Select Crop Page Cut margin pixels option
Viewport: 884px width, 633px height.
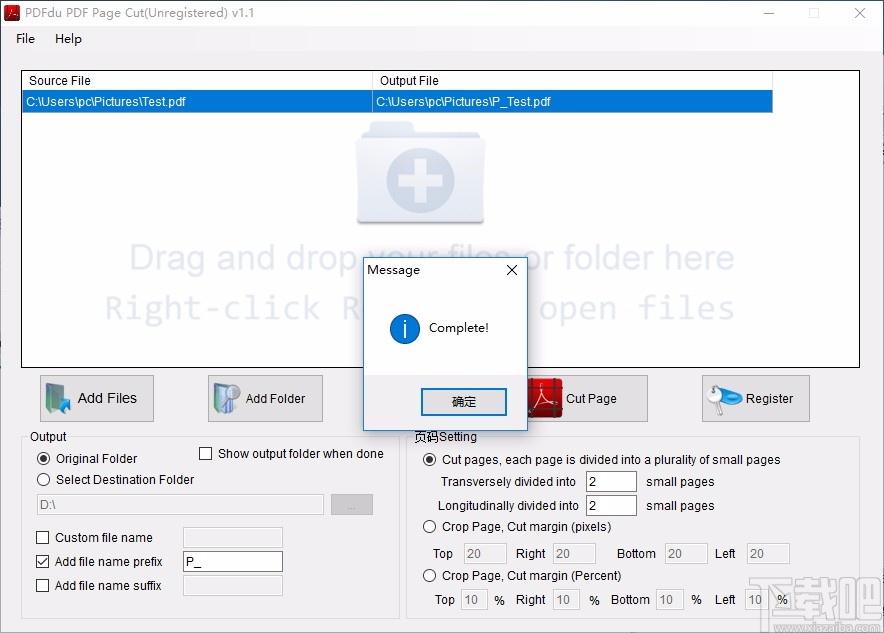430,528
